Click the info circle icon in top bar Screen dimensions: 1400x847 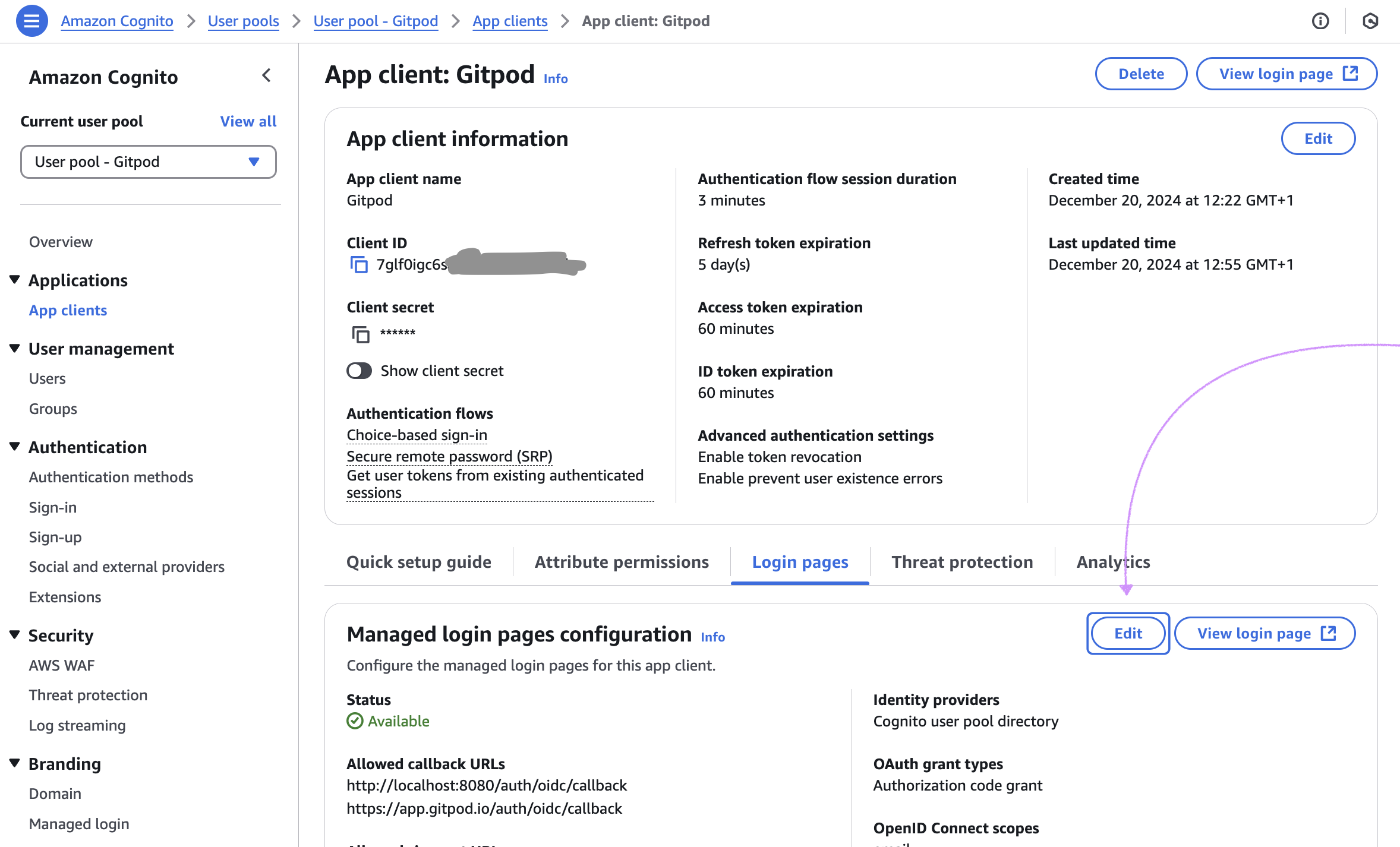tap(1320, 21)
